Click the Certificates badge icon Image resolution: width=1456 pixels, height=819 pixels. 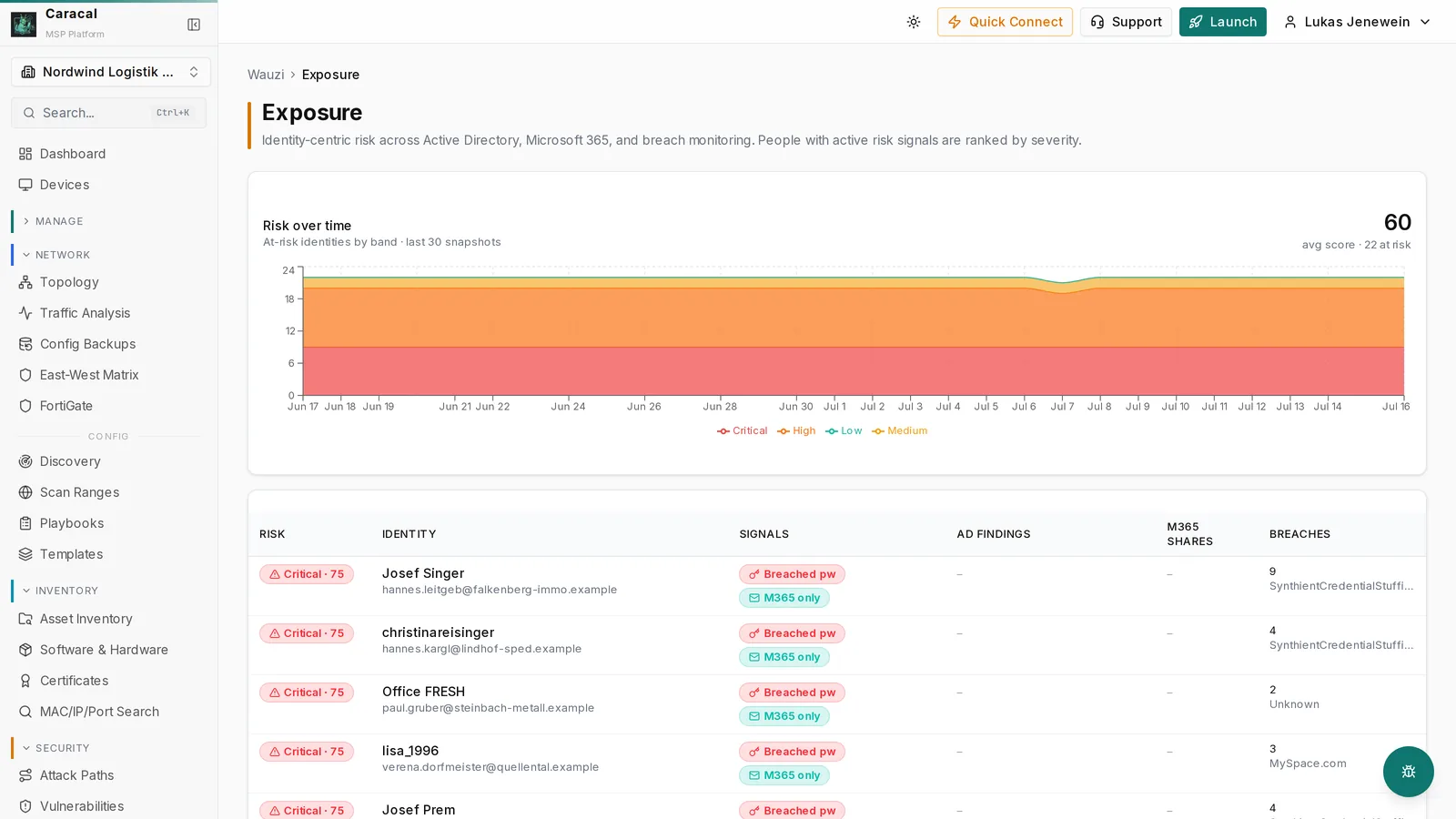tap(25, 681)
